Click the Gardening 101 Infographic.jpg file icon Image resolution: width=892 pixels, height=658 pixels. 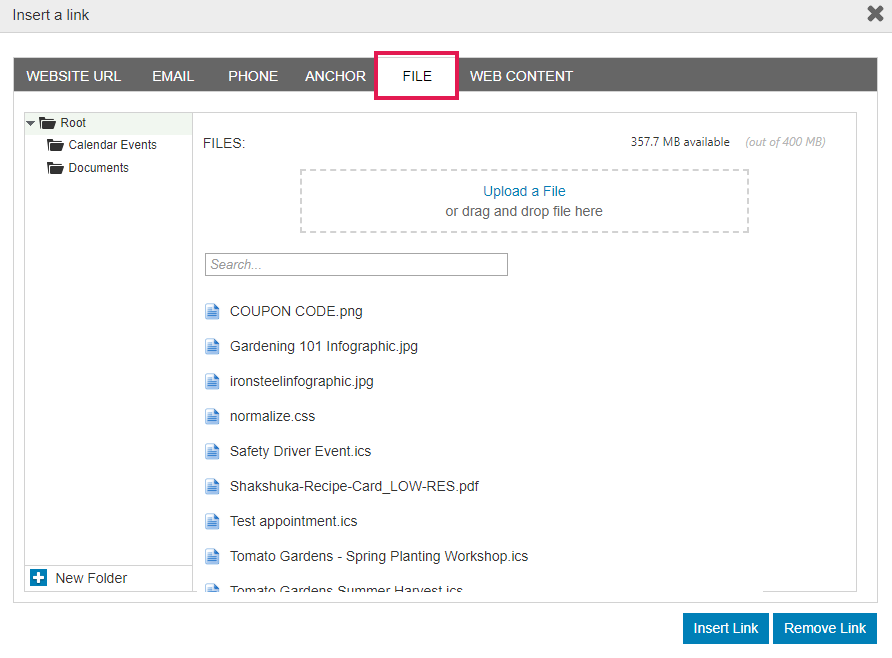tap(212, 346)
